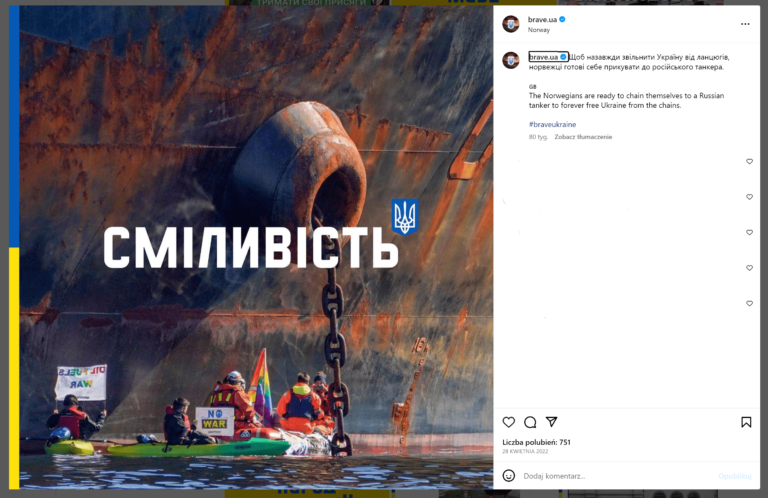Viewport: 768px width, 498px height.
Task: Open the three-dot more options menu
Action: 745,24
